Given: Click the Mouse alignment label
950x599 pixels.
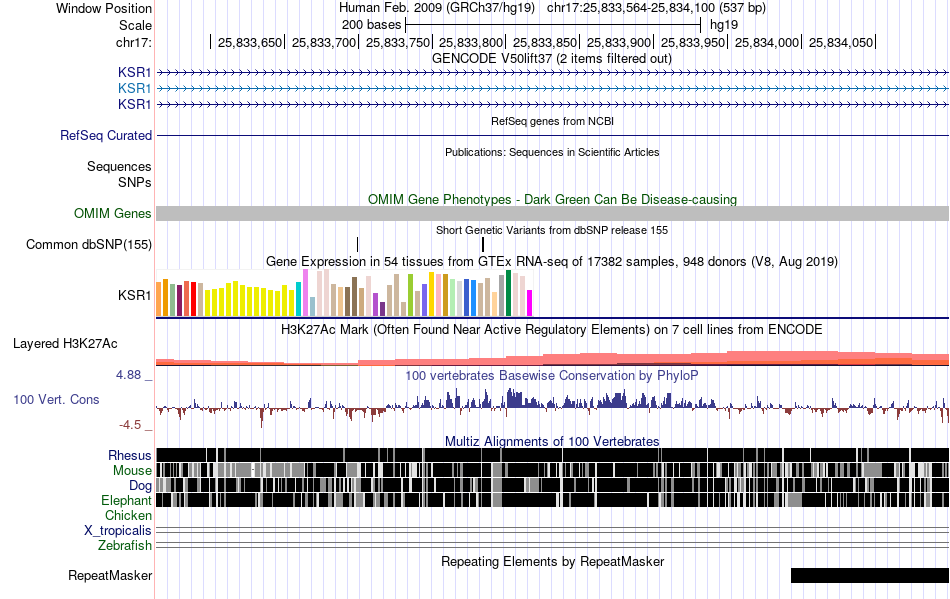Looking at the screenshot, I should (x=132, y=471).
